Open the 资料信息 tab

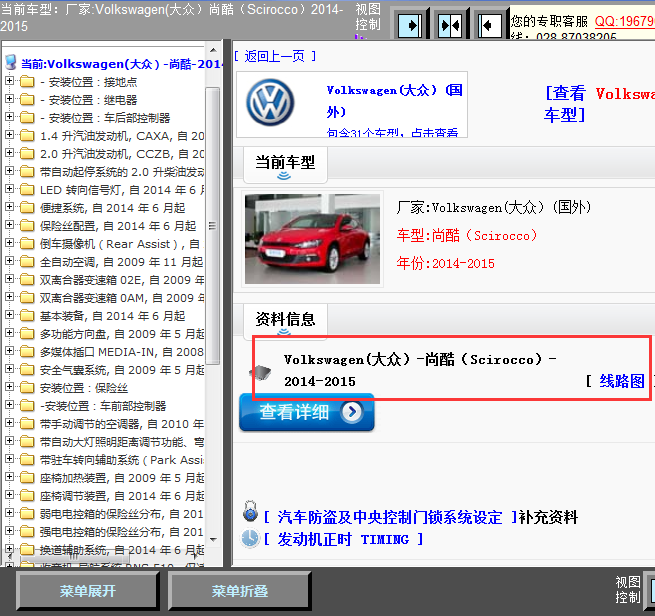[285, 321]
